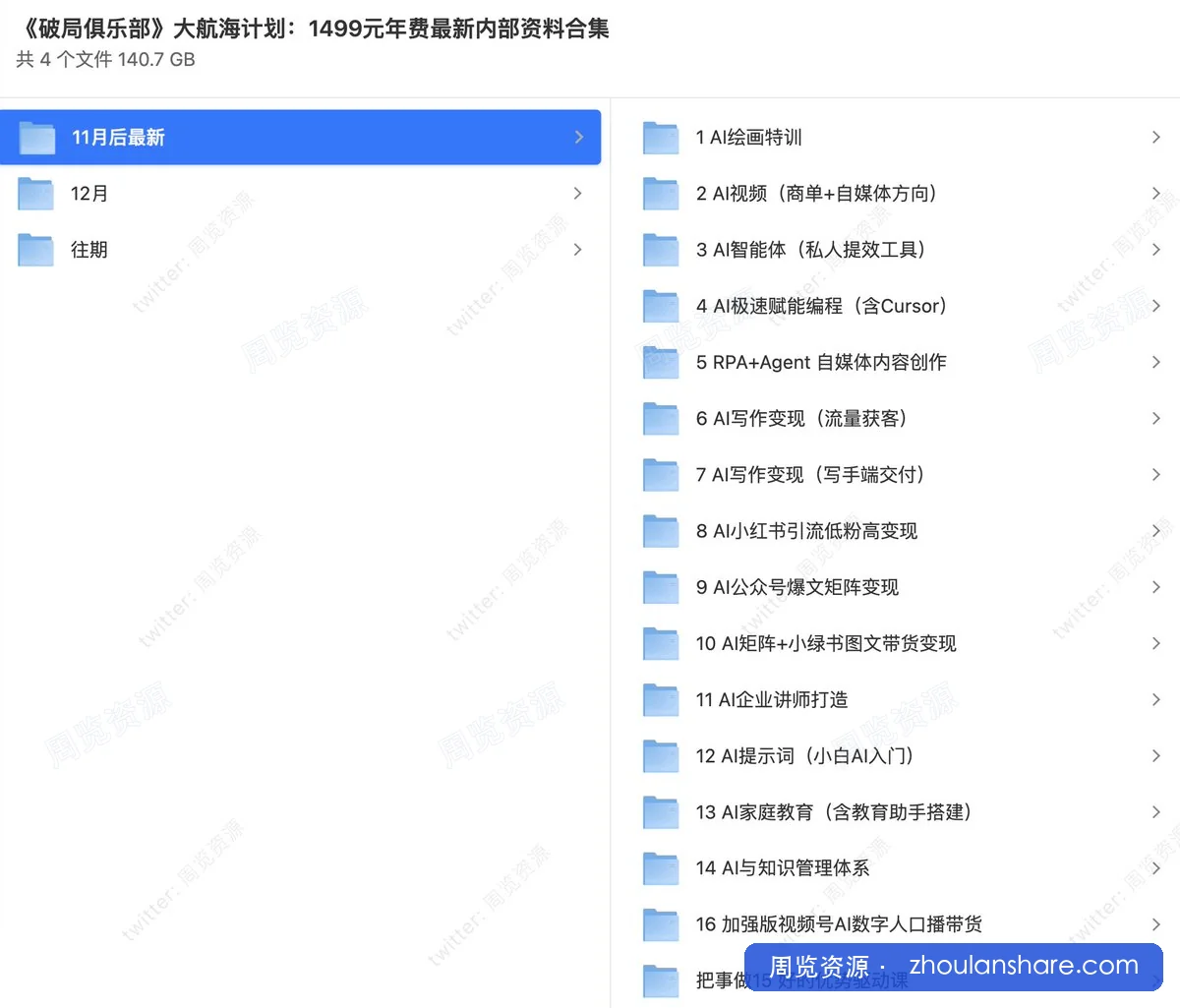Click folder icon of 11 AI企业讲师打造
The image size is (1180, 1008).
tap(661, 699)
